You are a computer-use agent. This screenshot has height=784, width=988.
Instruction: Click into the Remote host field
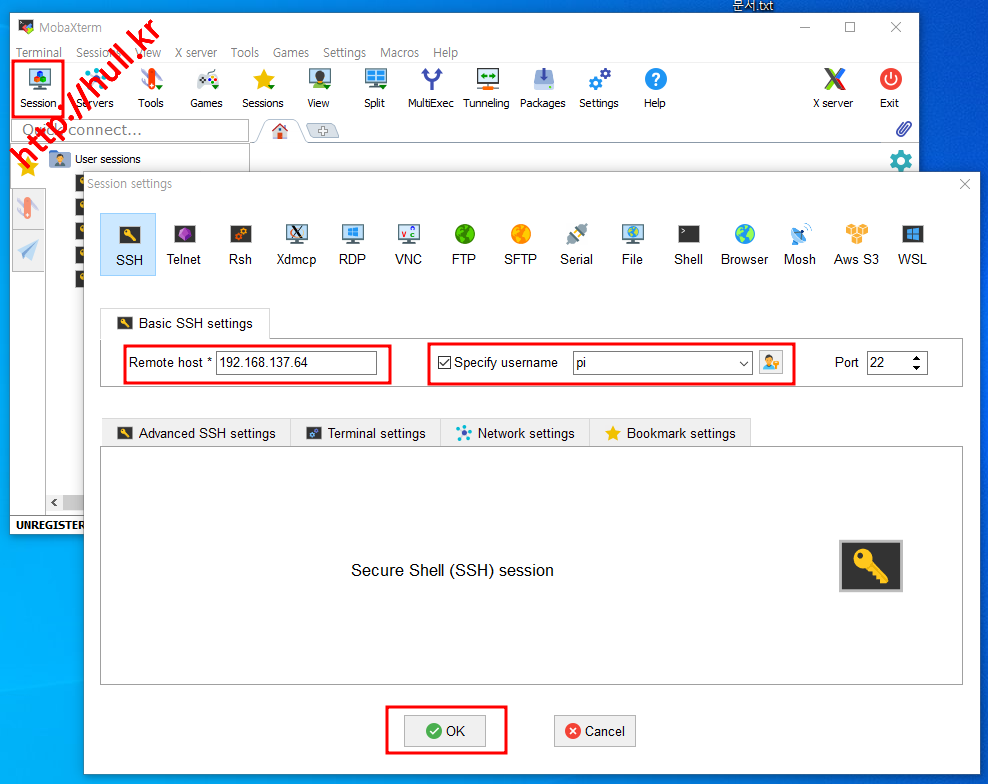296,363
